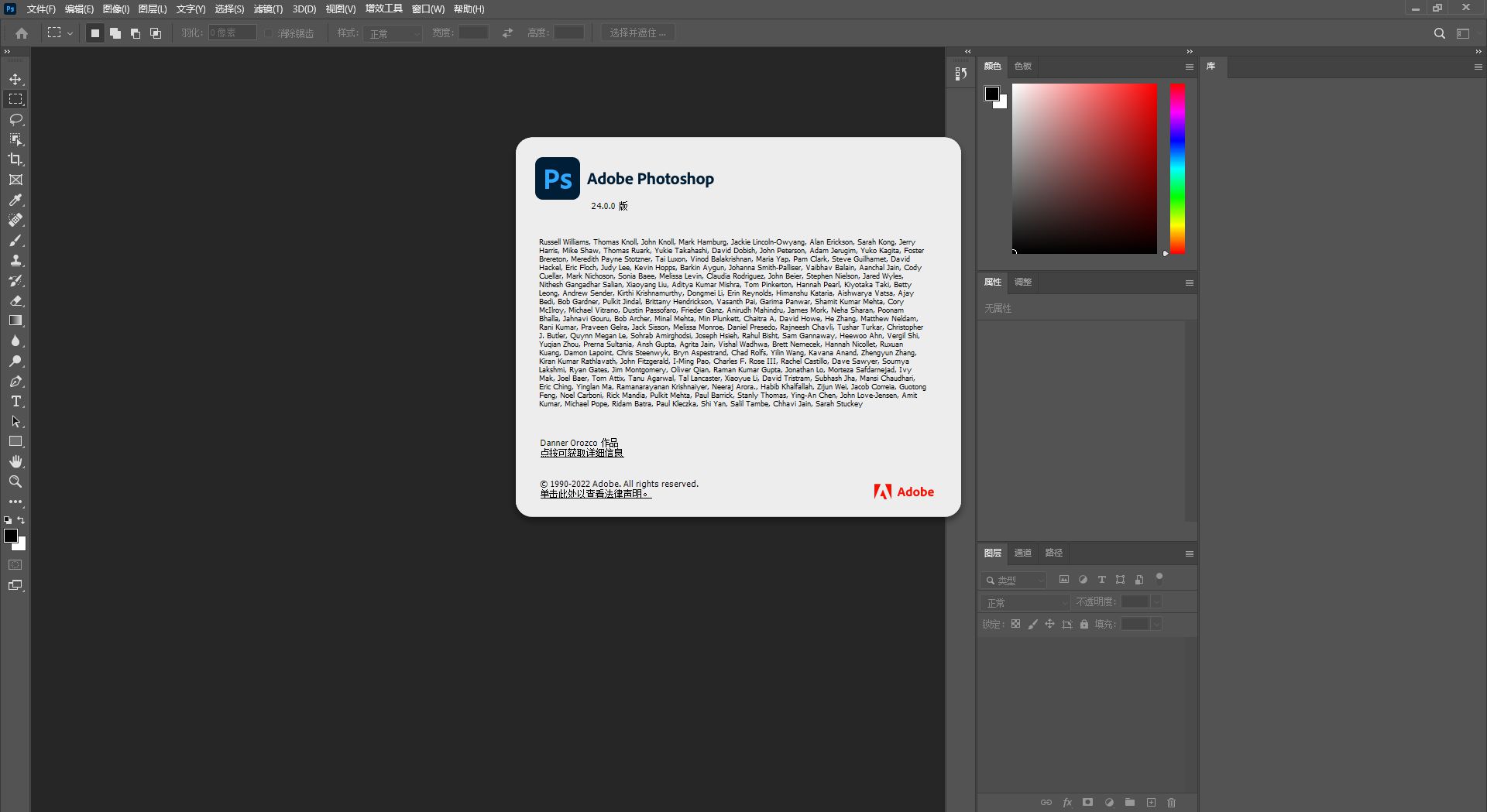Image resolution: width=1487 pixels, height=812 pixels.
Task: Click the Select and Mask button
Action: (638, 33)
